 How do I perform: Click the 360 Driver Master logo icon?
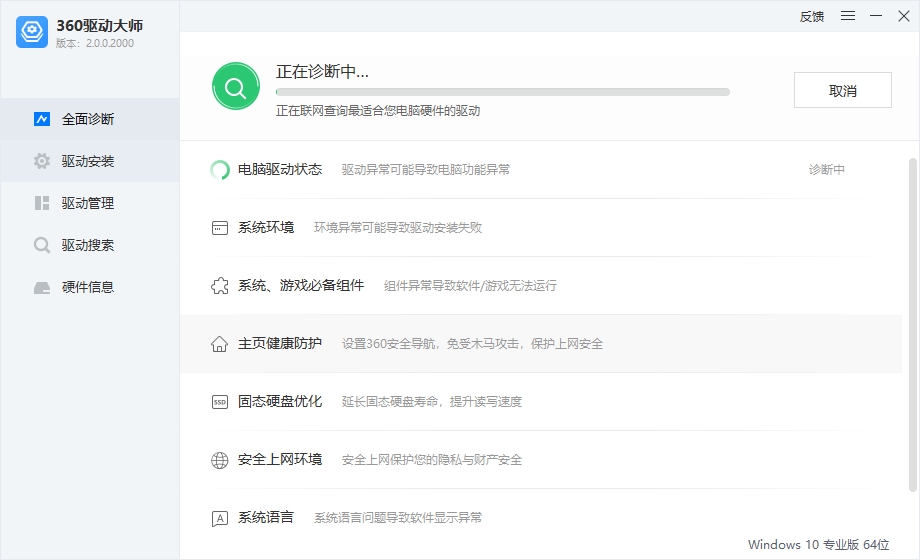click(x=32, y=32)
